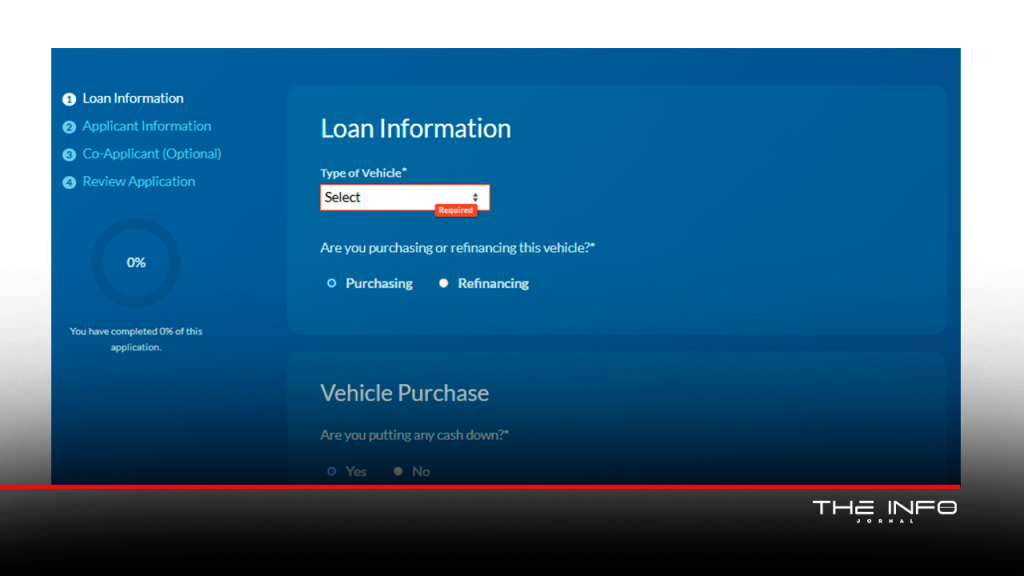Jump to Co-Applicant (Optional) step
The width and height of the screenshot is (1024, 576).
pos(152,155)
